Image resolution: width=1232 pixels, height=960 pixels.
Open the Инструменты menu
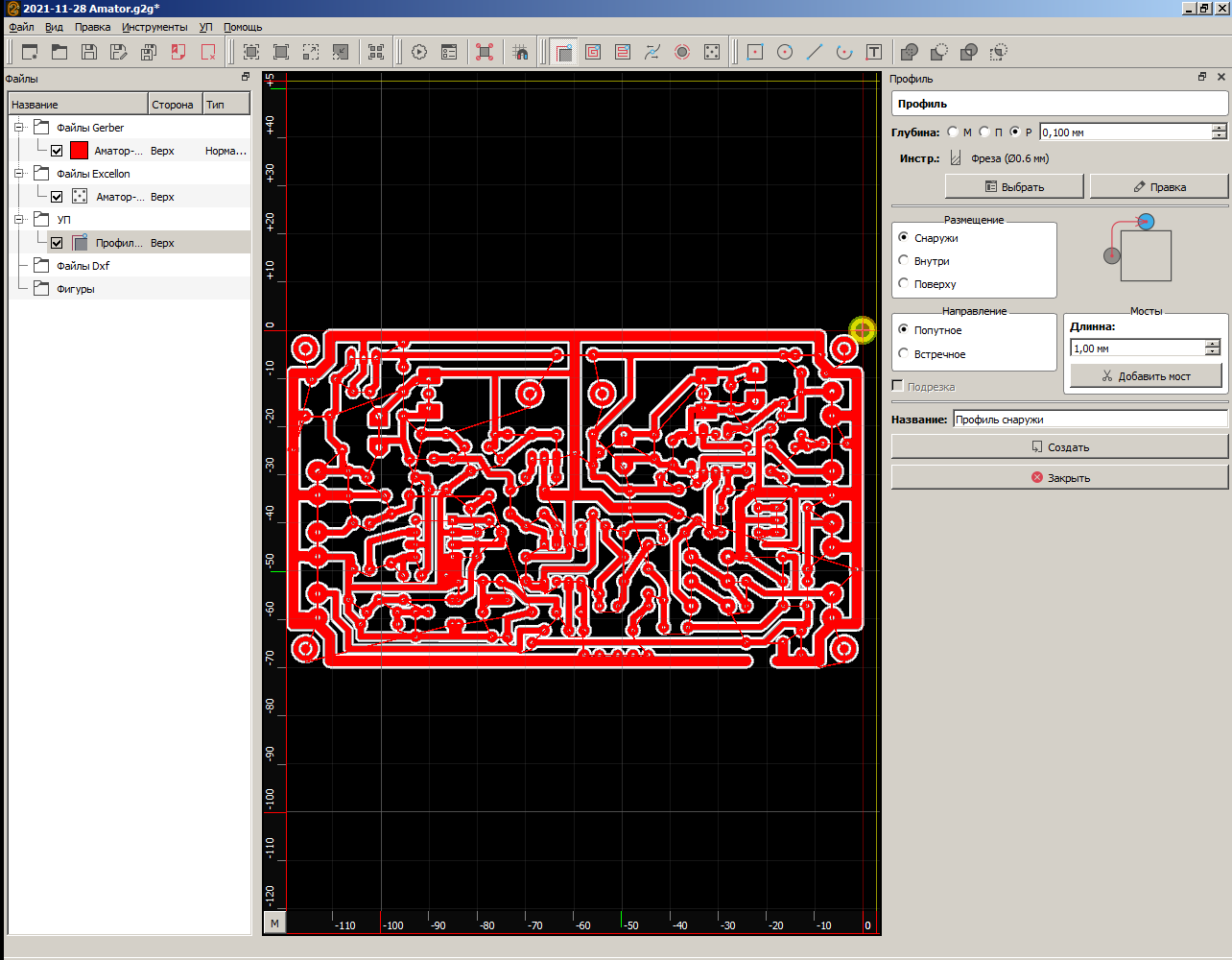154,27
